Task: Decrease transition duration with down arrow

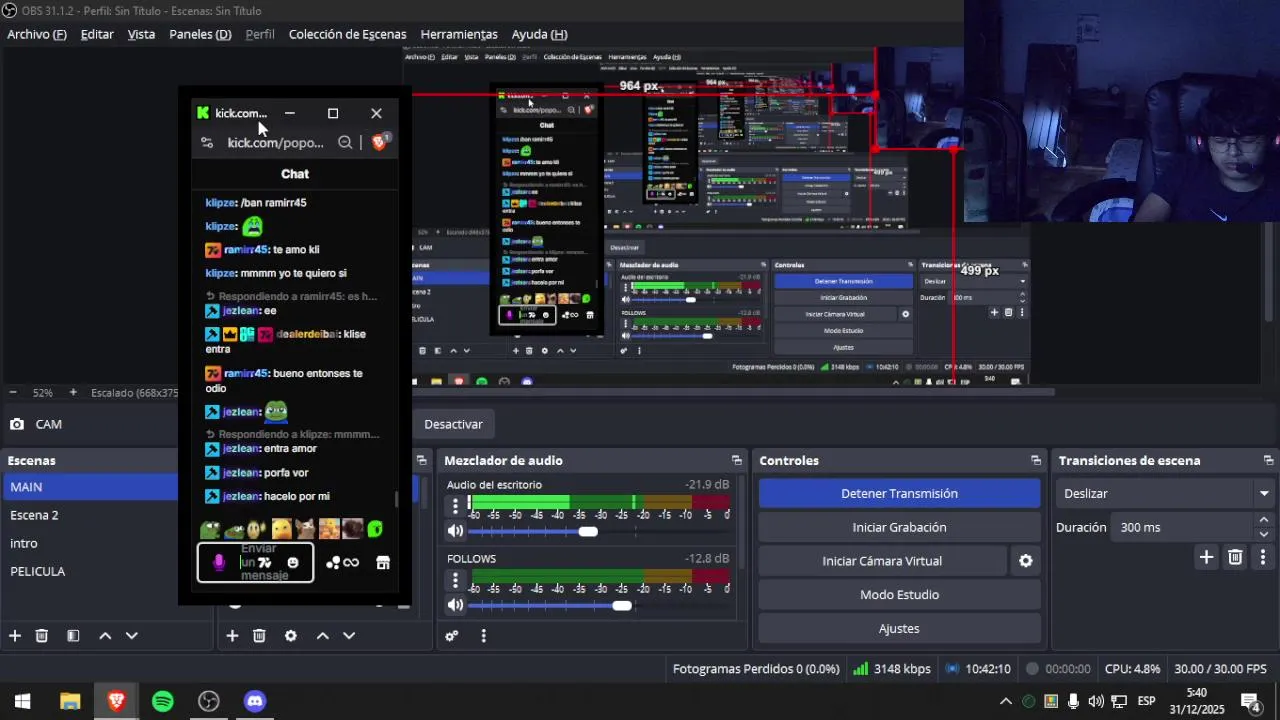Action: 1264,534
